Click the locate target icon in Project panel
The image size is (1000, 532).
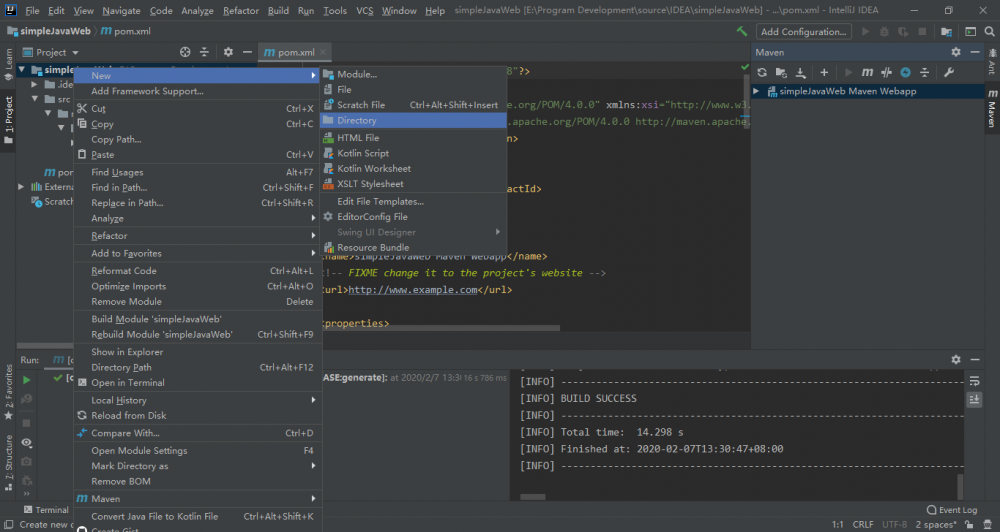click(x=185, y=52)
